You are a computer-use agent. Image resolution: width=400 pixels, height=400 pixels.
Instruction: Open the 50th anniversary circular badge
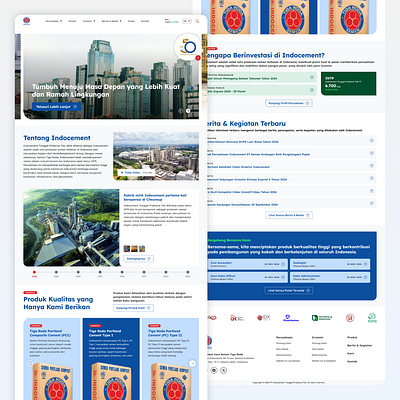click(187, 47)
